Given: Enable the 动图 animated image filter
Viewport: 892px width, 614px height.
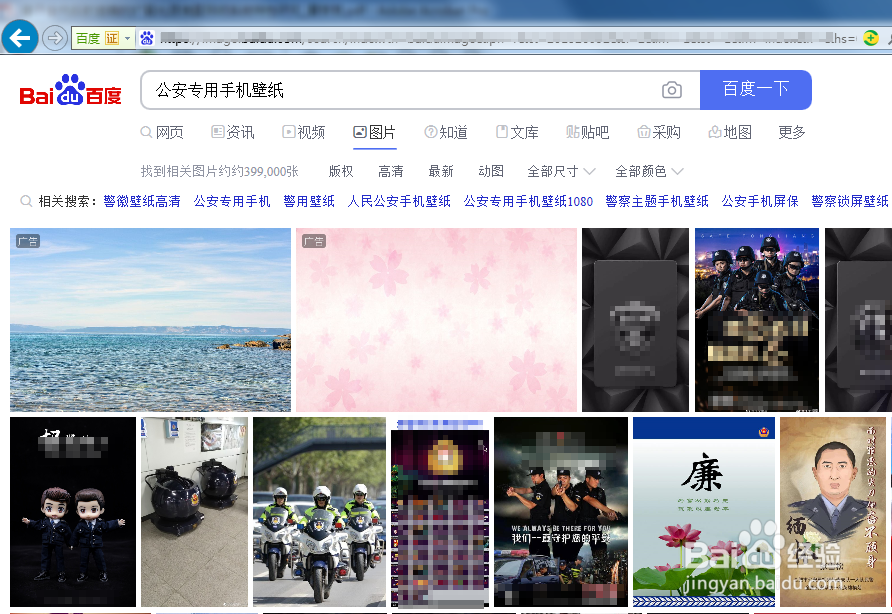Looking at the screenshot, I should (x=490, y=170).
